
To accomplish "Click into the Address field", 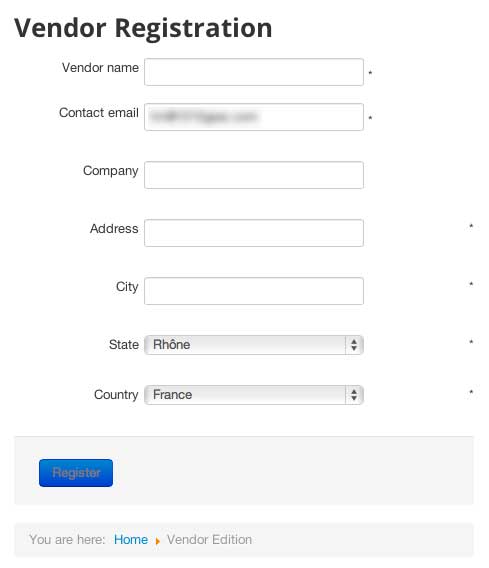I will click(x=254, y=233).
